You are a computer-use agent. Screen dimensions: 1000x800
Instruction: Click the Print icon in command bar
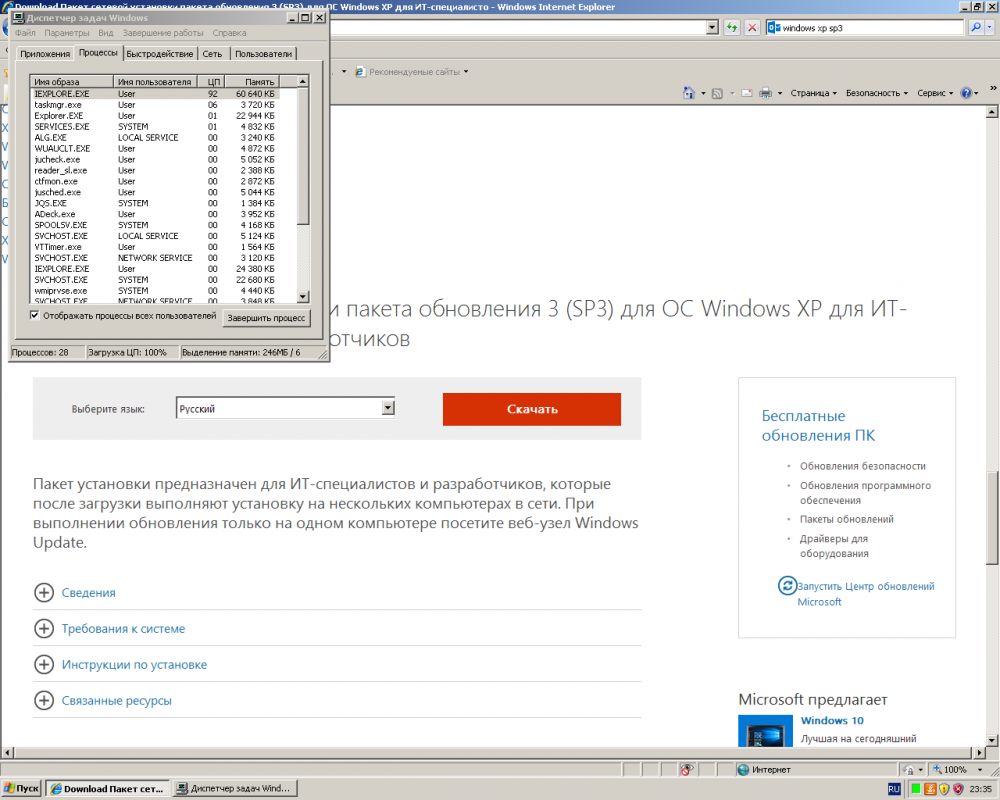click(765, 93)
